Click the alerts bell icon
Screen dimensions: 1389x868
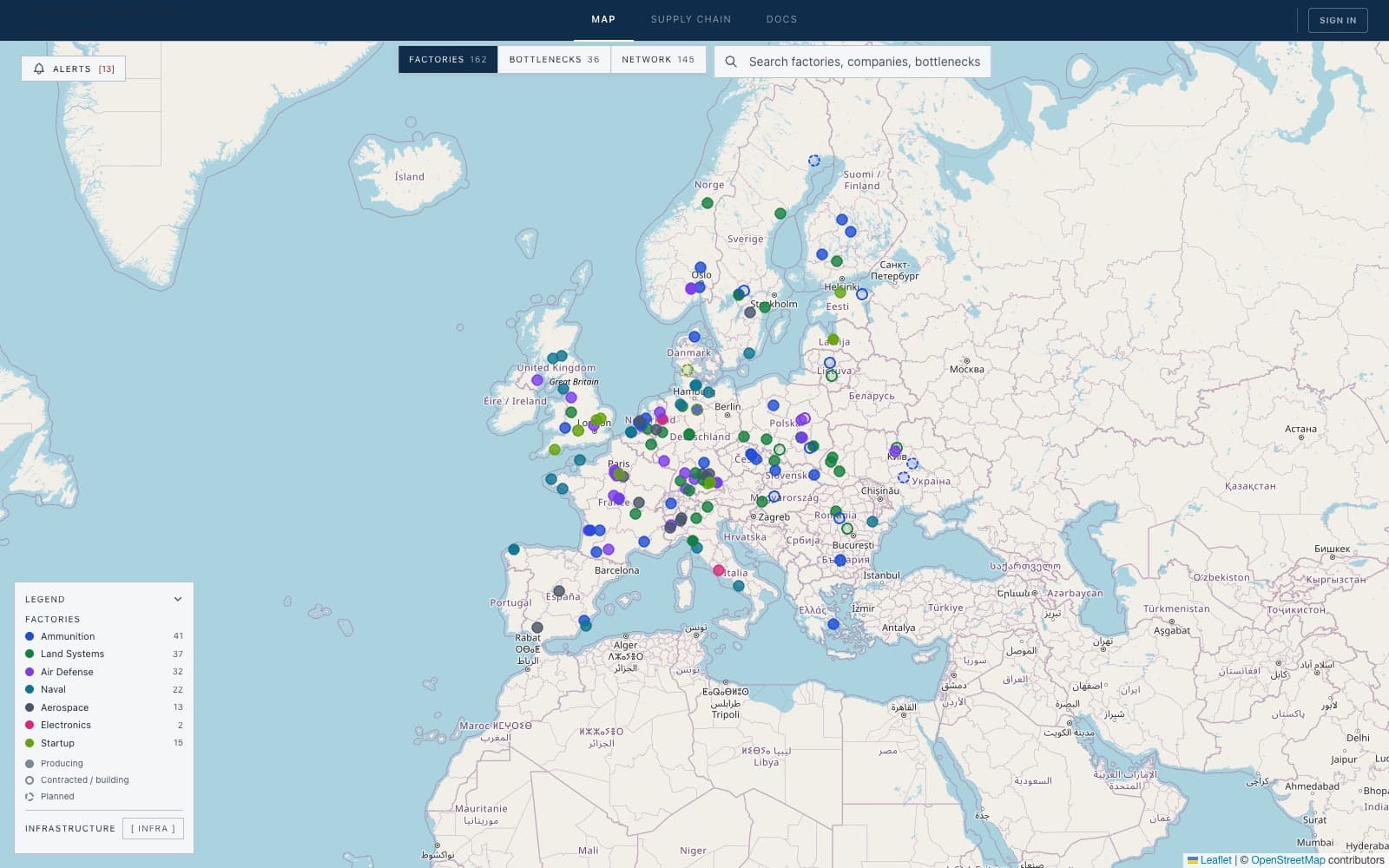pos(39,69)
